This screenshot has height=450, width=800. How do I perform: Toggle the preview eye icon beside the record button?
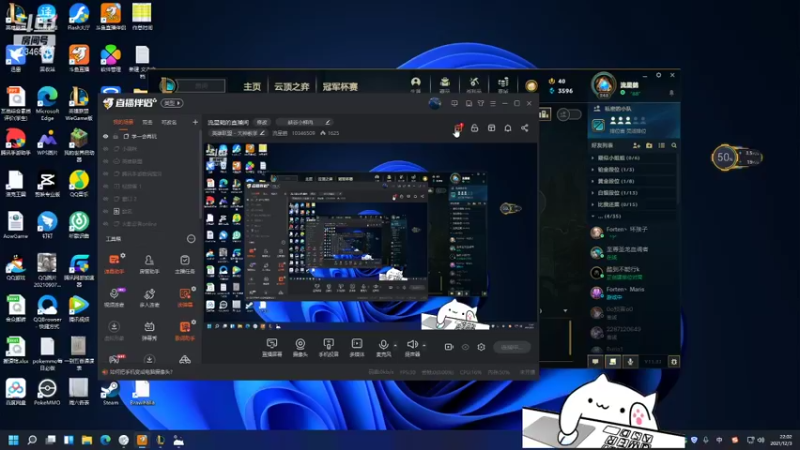[x=465, y=347]
